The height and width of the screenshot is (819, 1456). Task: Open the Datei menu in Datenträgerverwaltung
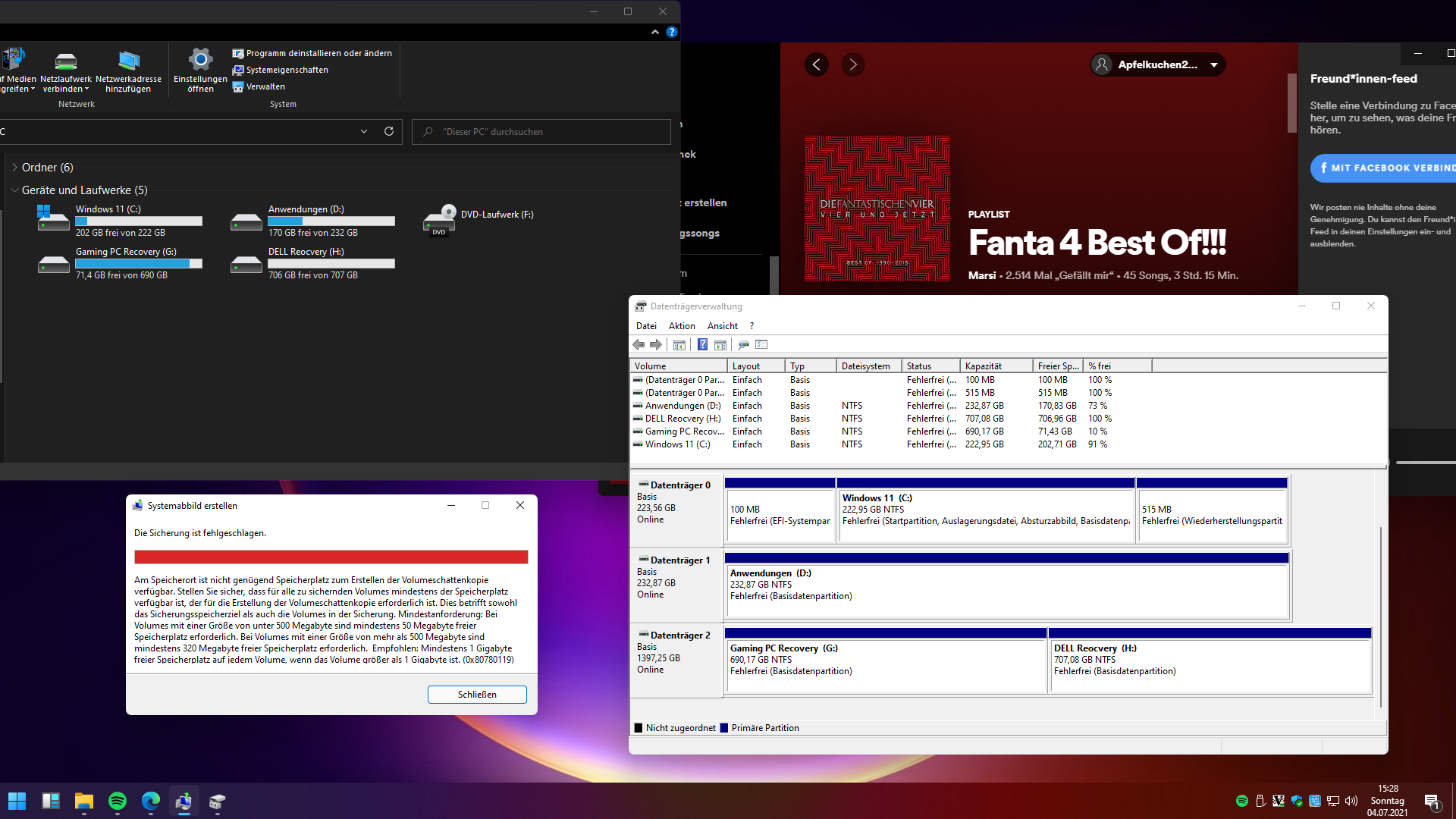tap(646, 326)
